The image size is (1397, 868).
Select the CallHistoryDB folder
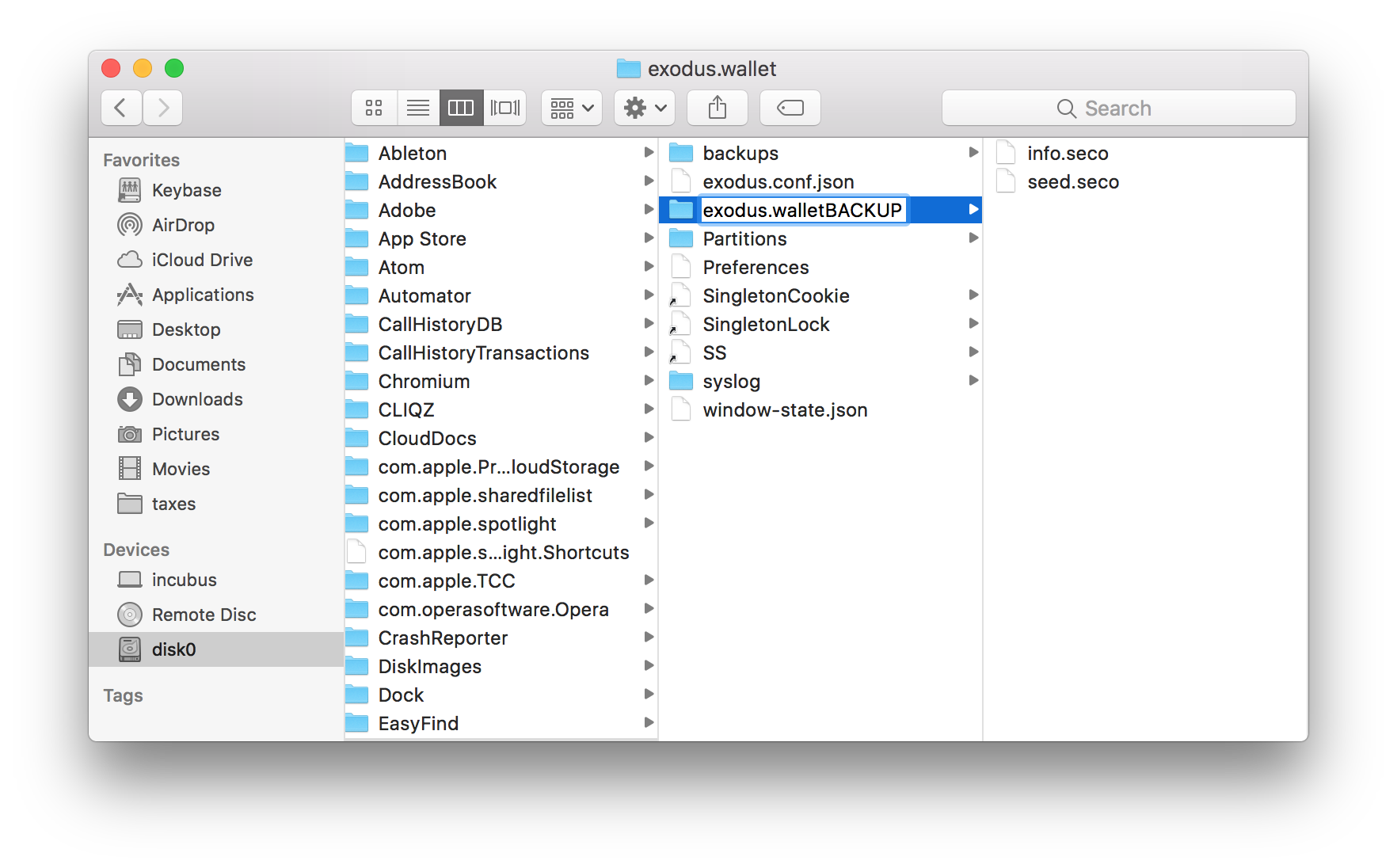coord(501,324)
